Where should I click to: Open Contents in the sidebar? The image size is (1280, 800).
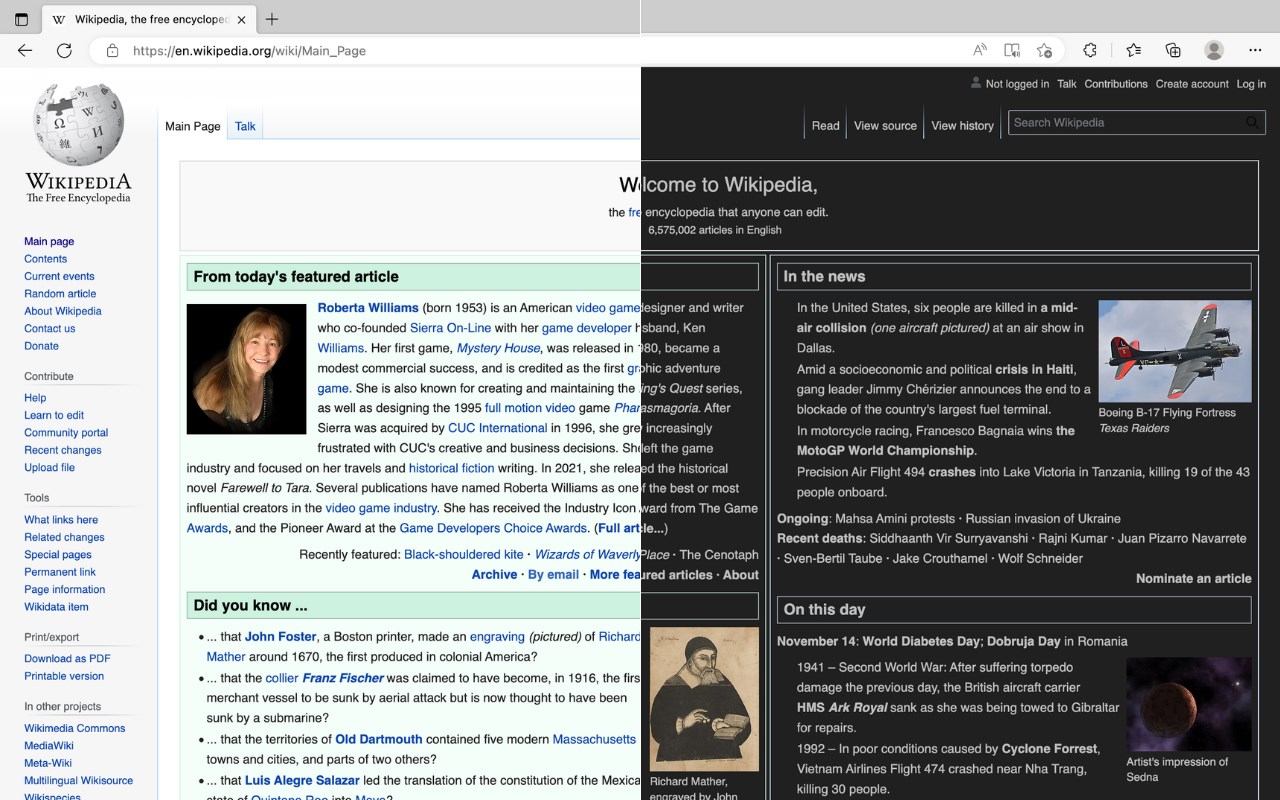click(46, 259)
